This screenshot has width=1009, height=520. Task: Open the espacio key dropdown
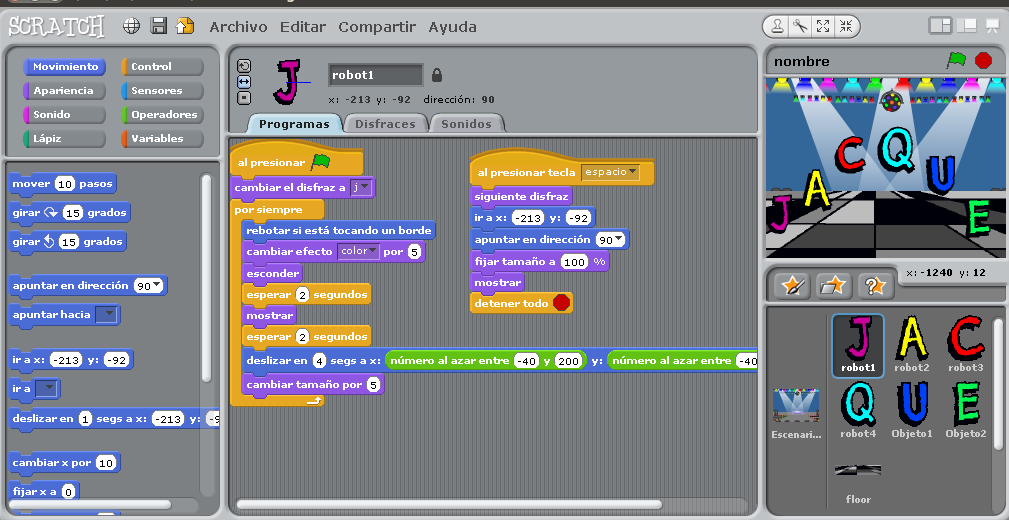point(610,172)
